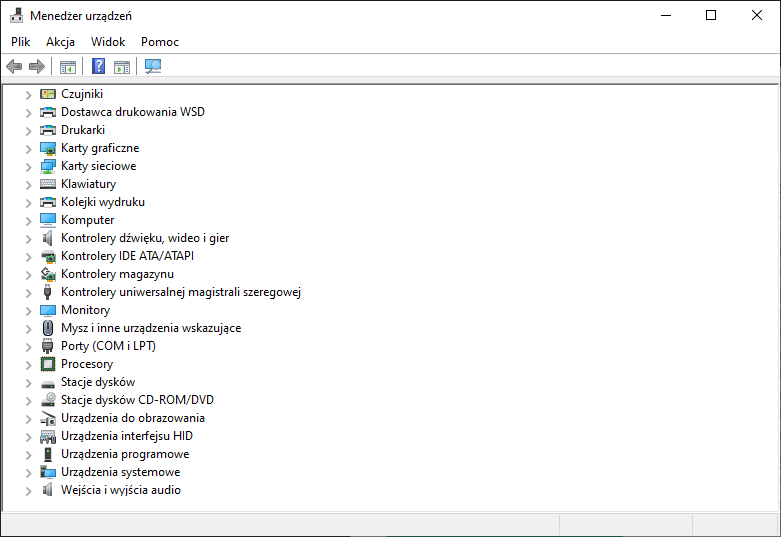Click the Karty sieciowe network icon
781x538 pixels.
(48, 166)
